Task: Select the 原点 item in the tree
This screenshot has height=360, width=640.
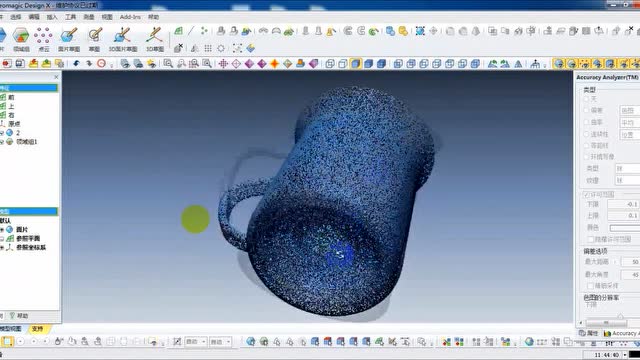Action: (x=14, y=124)
